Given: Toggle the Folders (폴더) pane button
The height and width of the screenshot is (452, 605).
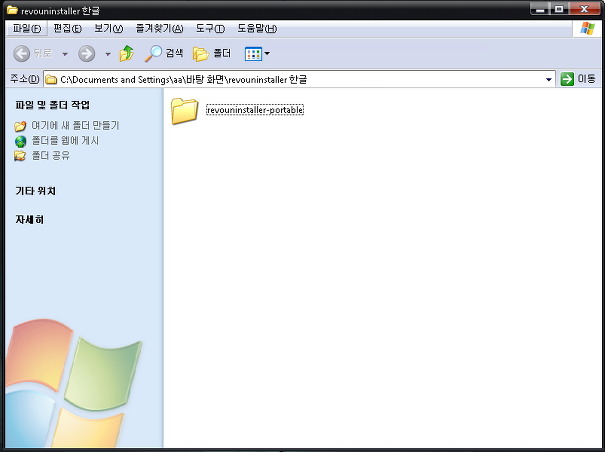Looking at the screenshot, I should pos(201,54).
